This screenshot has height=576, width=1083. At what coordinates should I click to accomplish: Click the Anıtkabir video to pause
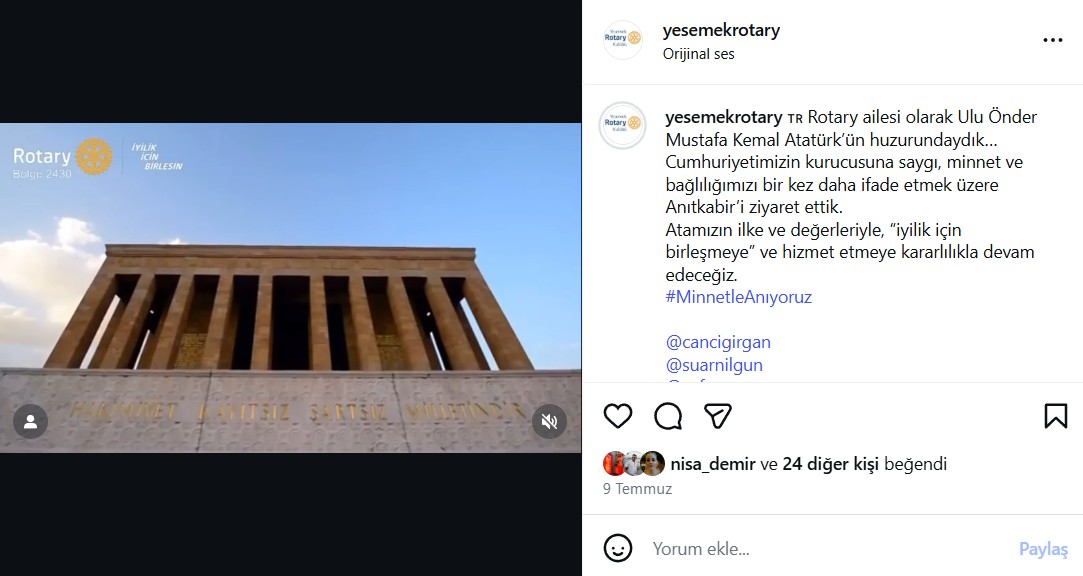[x=290, y=288]
